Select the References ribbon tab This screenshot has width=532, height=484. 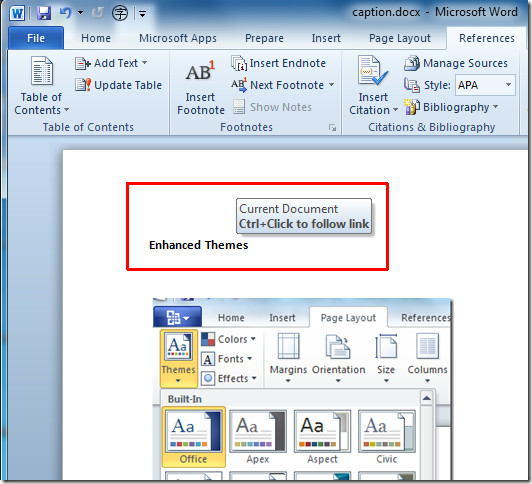pos(487,38)
